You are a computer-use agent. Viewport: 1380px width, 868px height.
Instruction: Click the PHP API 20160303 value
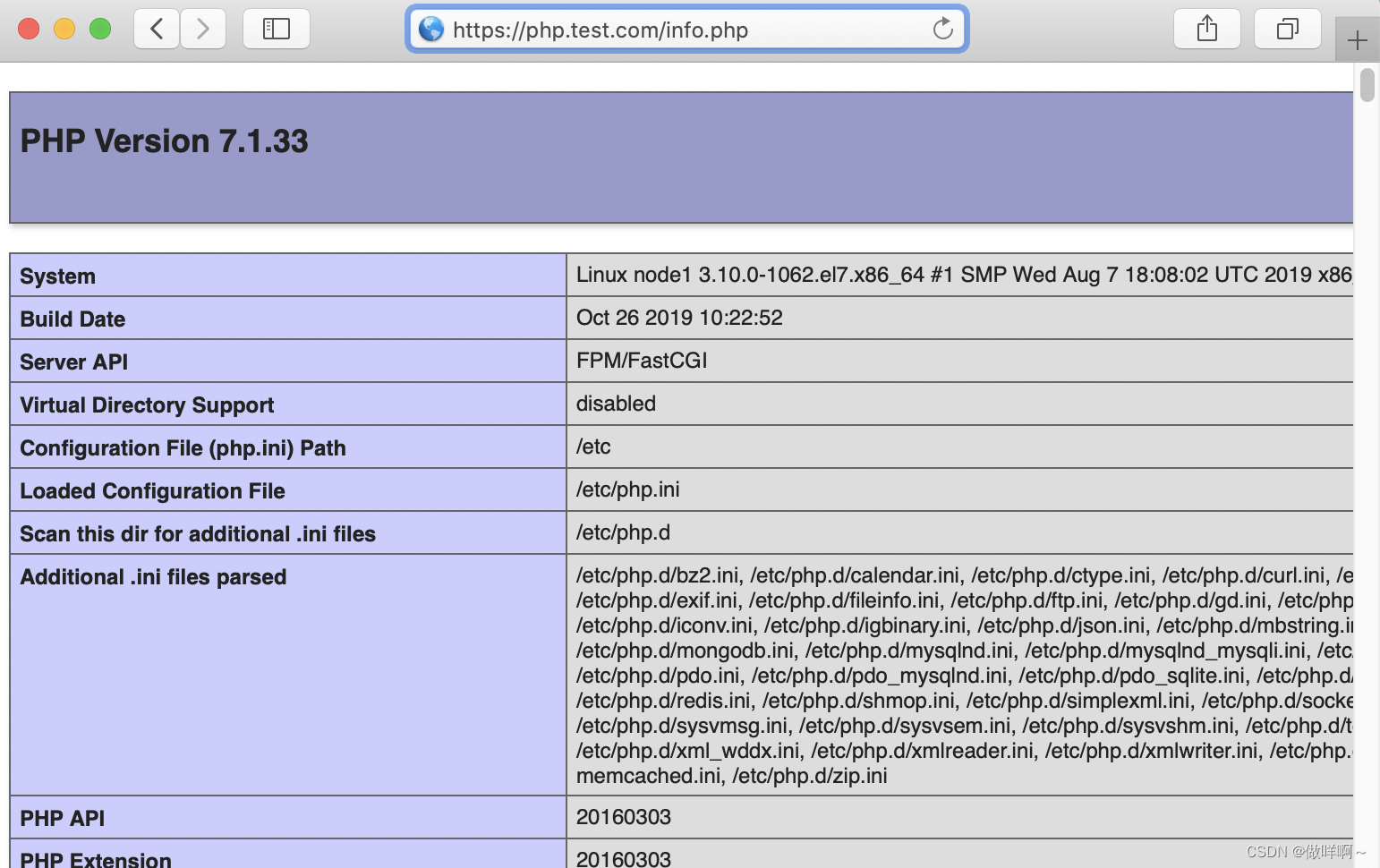624,817
